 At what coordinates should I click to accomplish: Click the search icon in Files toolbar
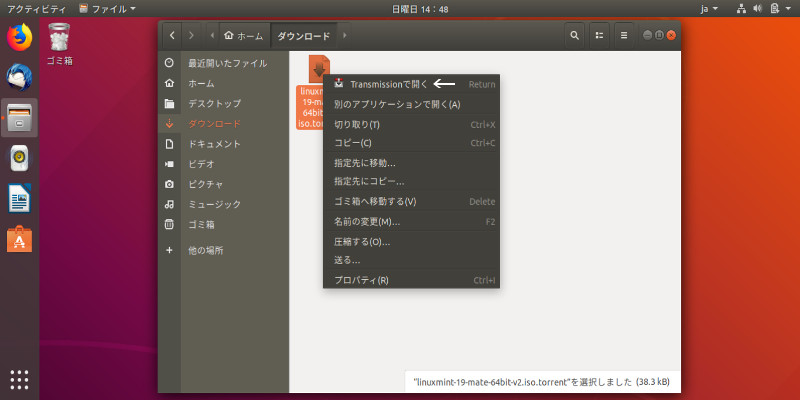coord(574,35)
